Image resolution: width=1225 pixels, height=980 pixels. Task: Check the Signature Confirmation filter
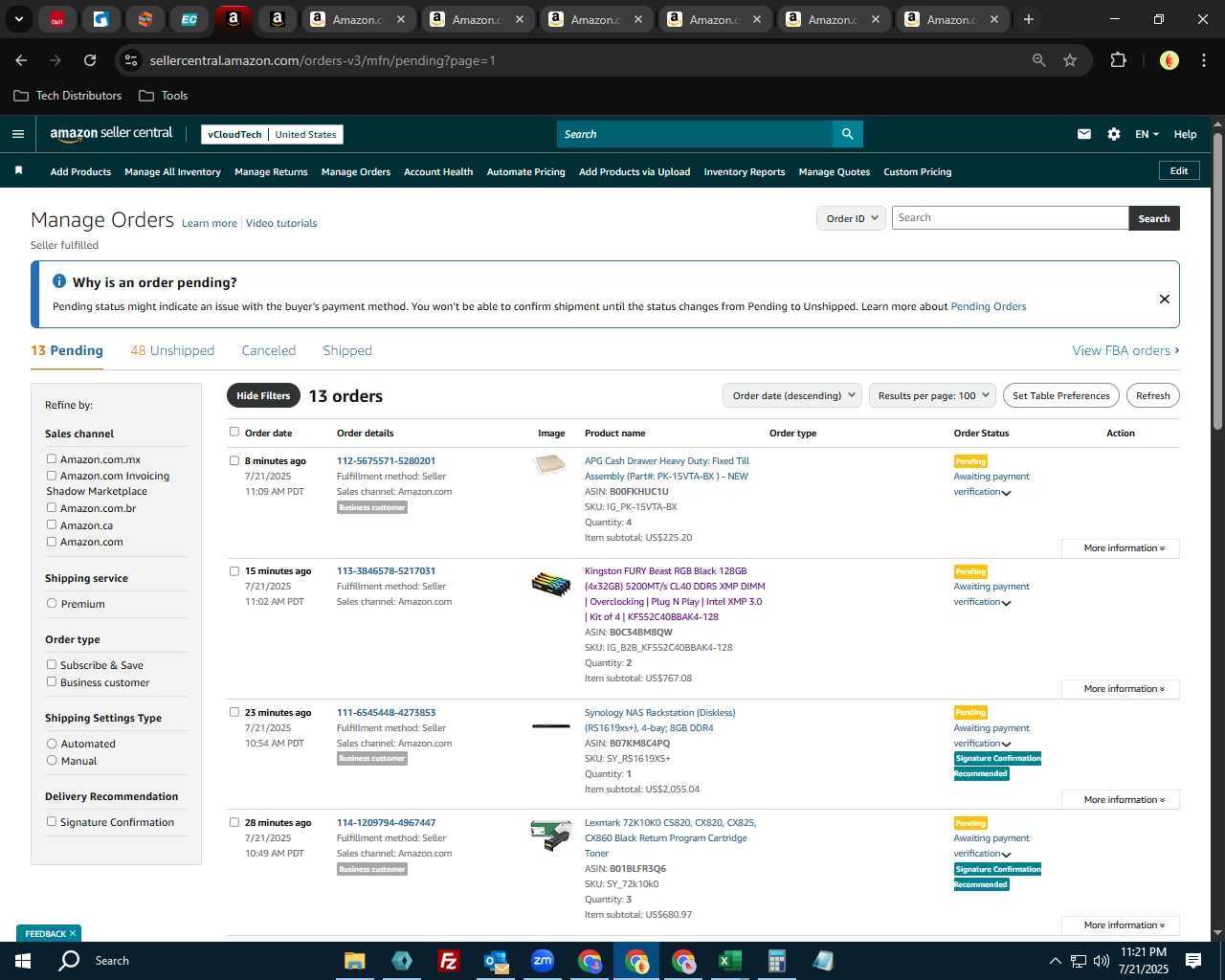coord(52,821)
